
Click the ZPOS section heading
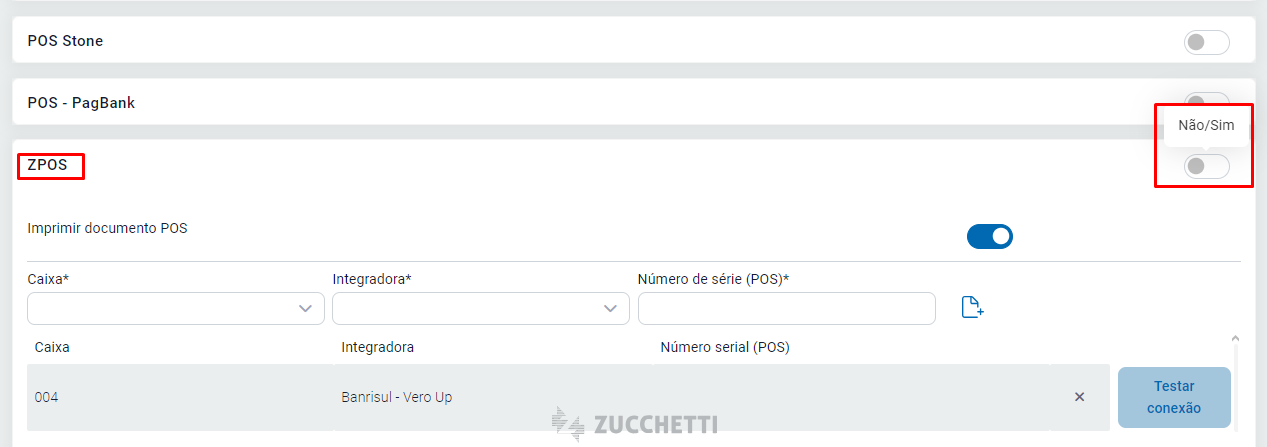(48, 166)
